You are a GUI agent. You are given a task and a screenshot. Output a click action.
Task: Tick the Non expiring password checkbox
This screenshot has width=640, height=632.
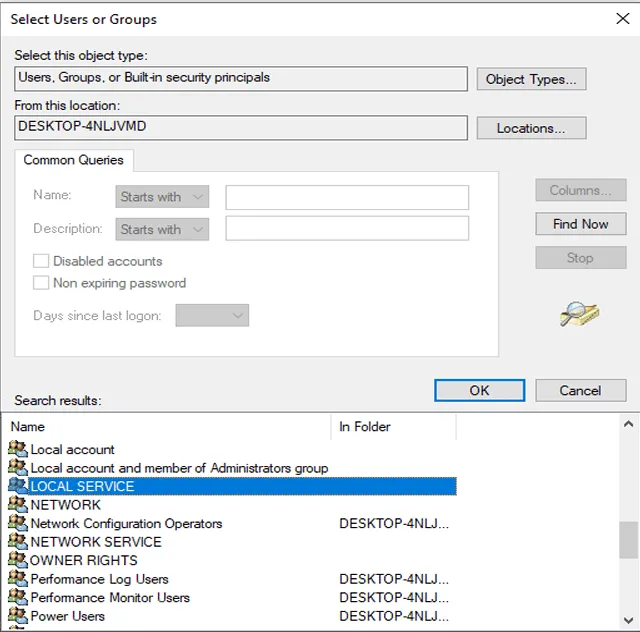tap(41, 283)
